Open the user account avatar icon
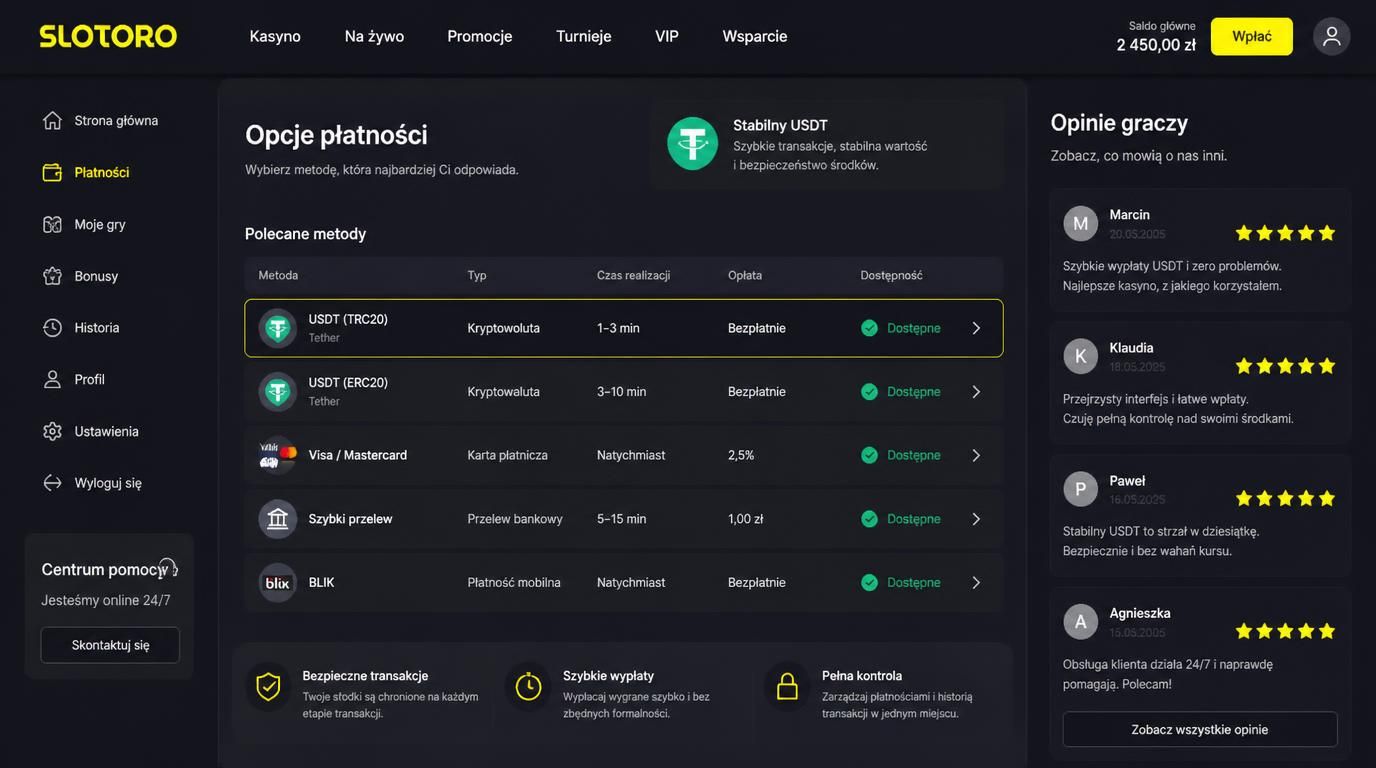 click(x=1332, y=36)
